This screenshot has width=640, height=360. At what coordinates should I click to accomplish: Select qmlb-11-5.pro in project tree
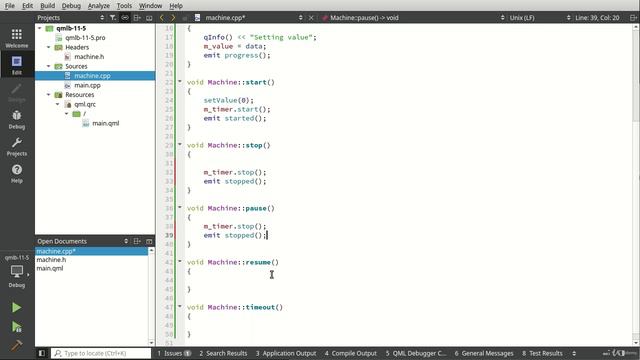pos(85,38)
